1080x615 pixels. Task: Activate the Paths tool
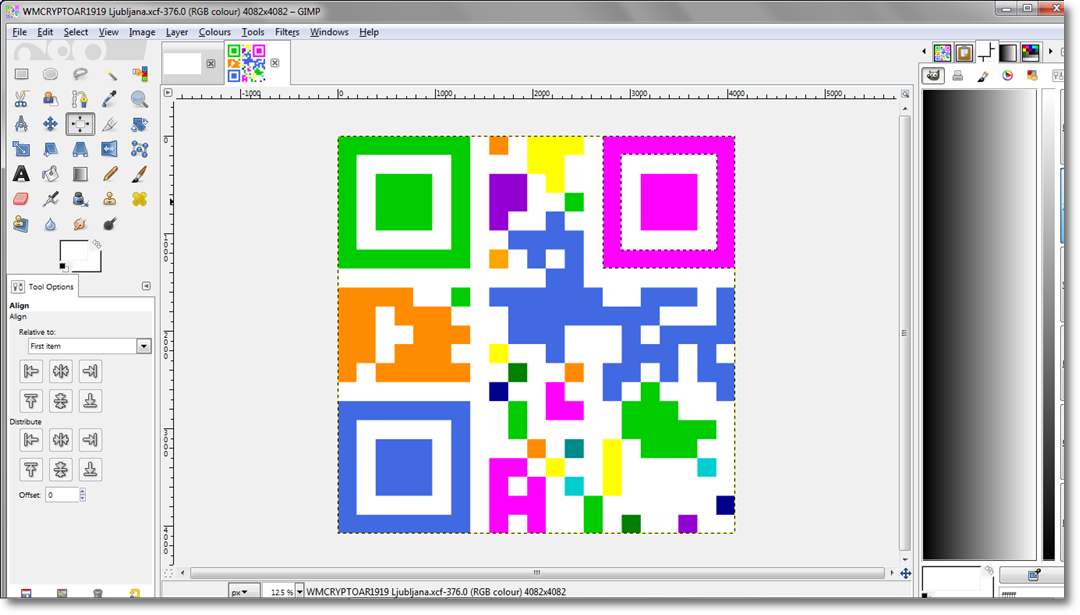[80, 99]
